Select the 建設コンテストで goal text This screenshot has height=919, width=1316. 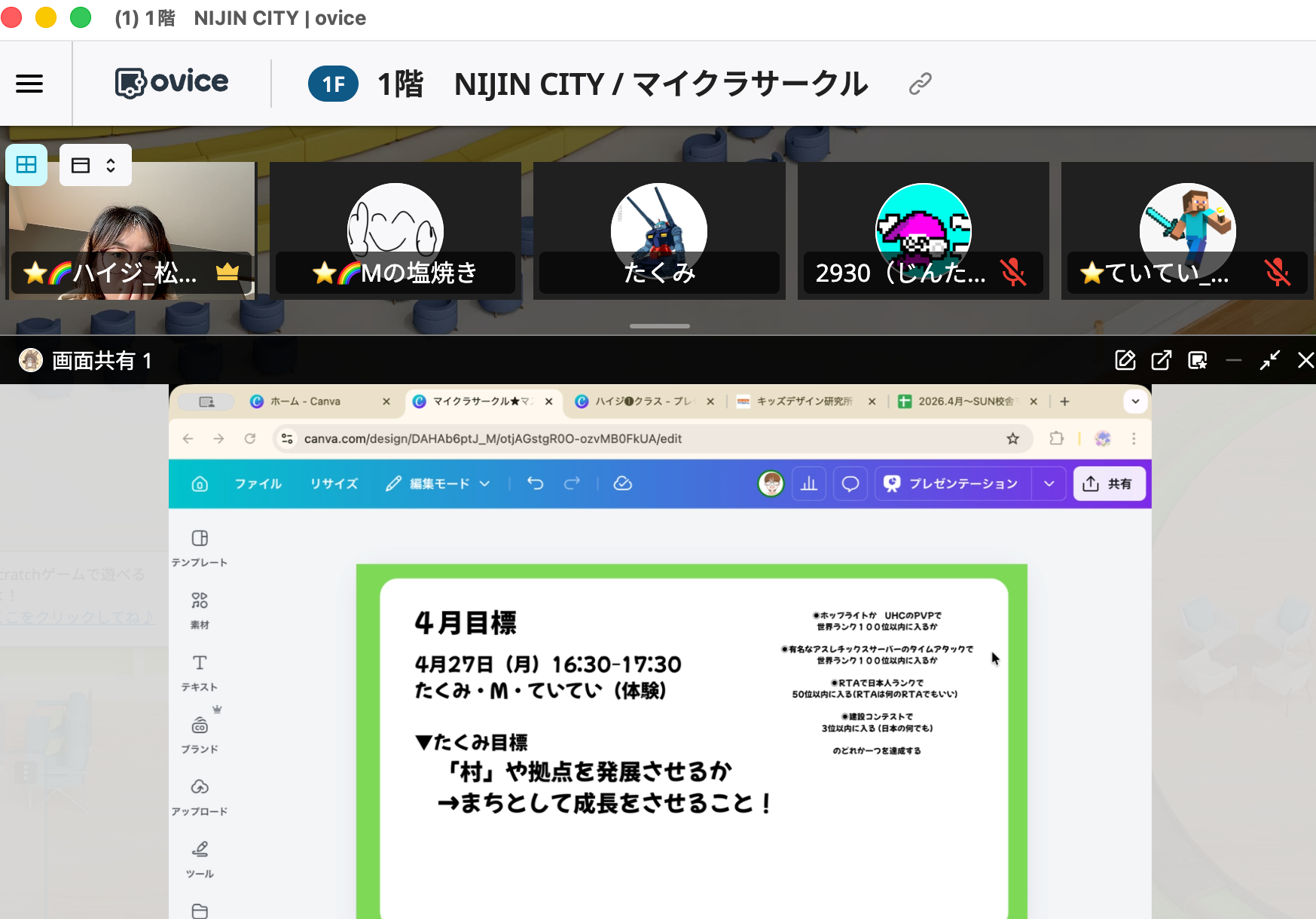pos(877,716)
